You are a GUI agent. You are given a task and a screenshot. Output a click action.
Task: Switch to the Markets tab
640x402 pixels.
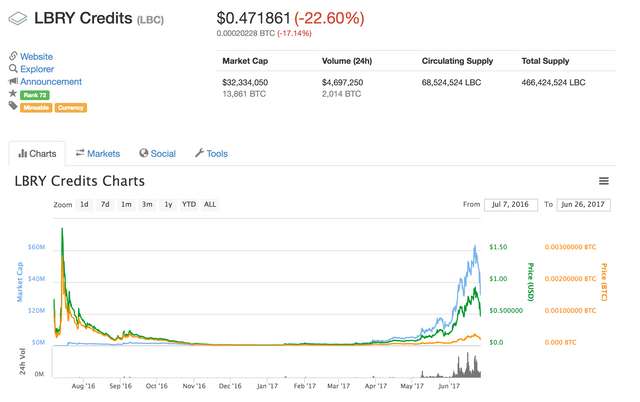tap(98, 153)
